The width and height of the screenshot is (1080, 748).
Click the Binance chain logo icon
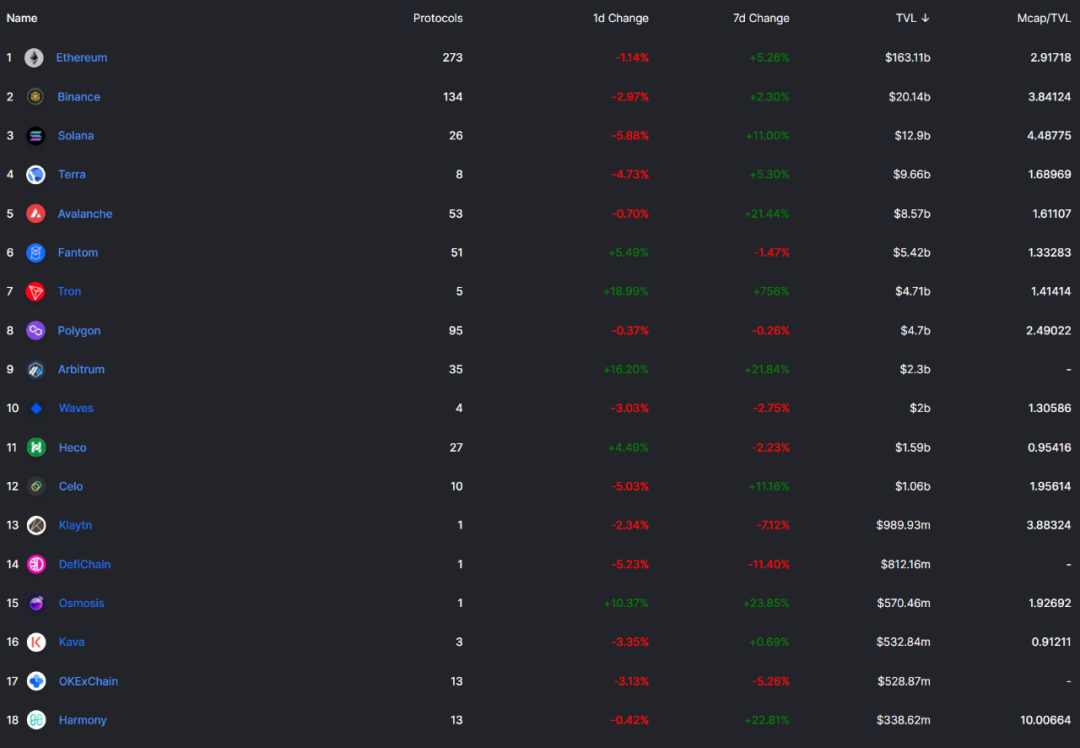coord(35,96)
